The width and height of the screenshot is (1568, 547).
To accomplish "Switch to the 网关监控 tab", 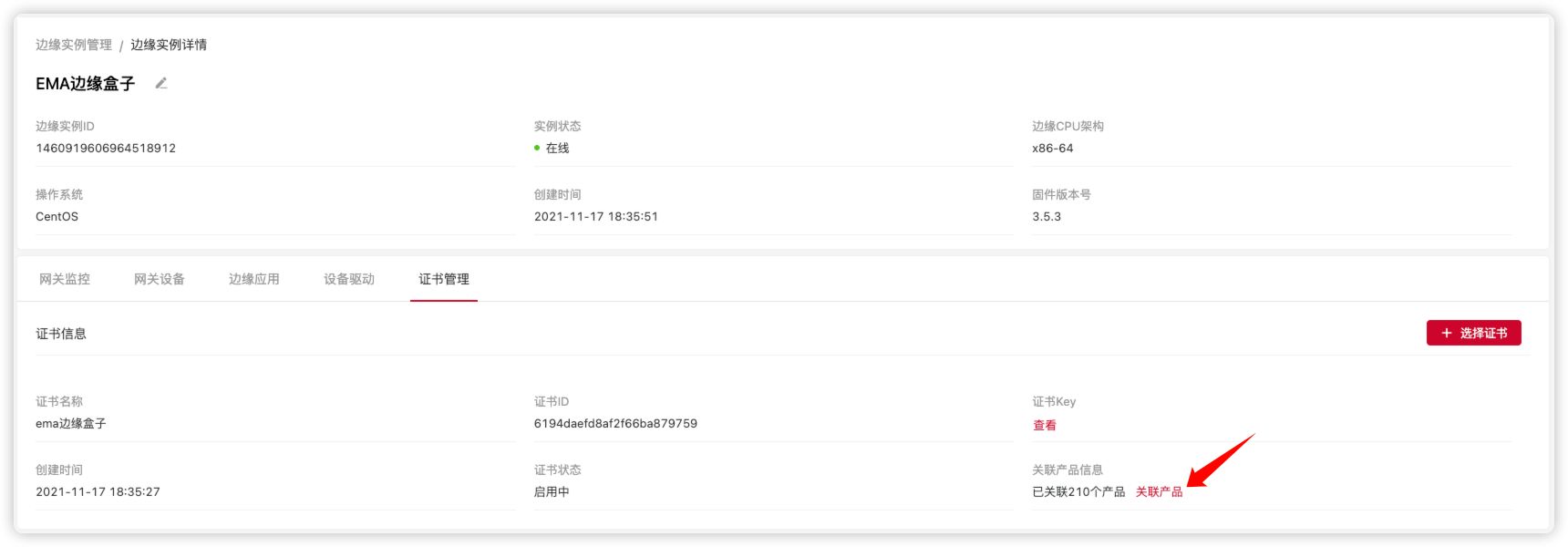I will [x=65, y=279].
